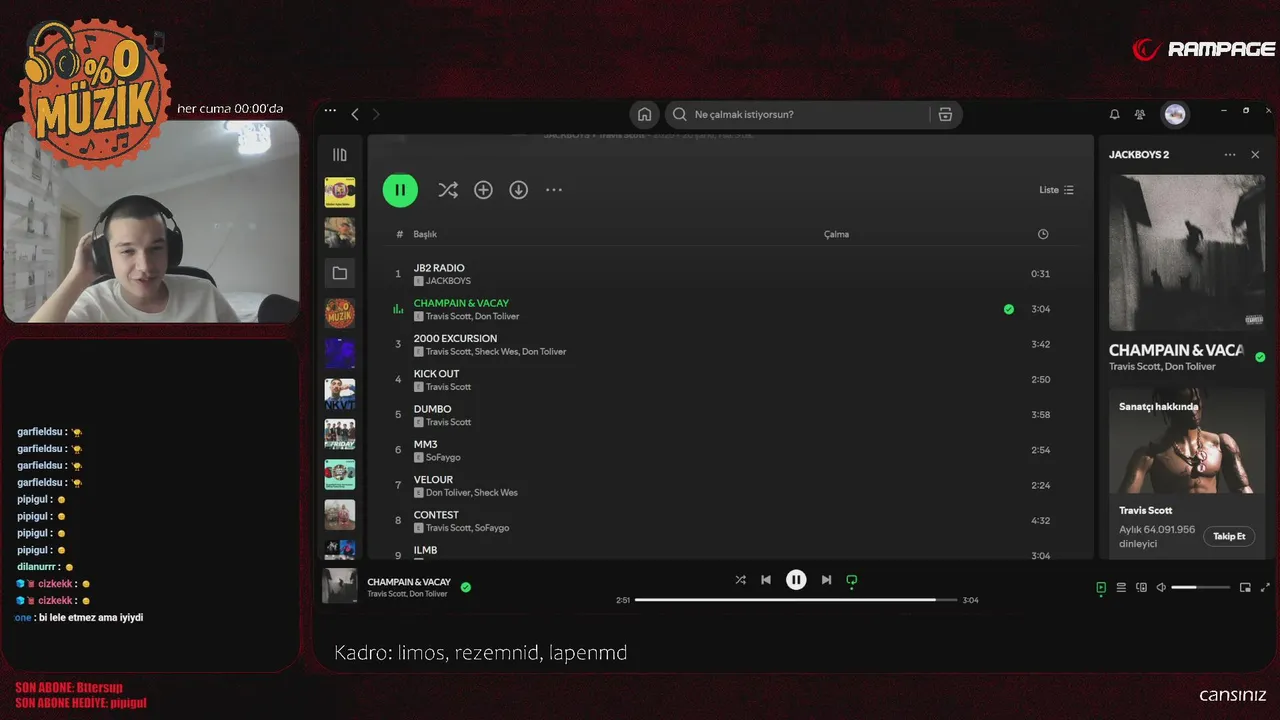The width and height of the screenshot is (1280, 720).
Task: Click the 'Takip Et' follow button
Action: pos(1229,536)
